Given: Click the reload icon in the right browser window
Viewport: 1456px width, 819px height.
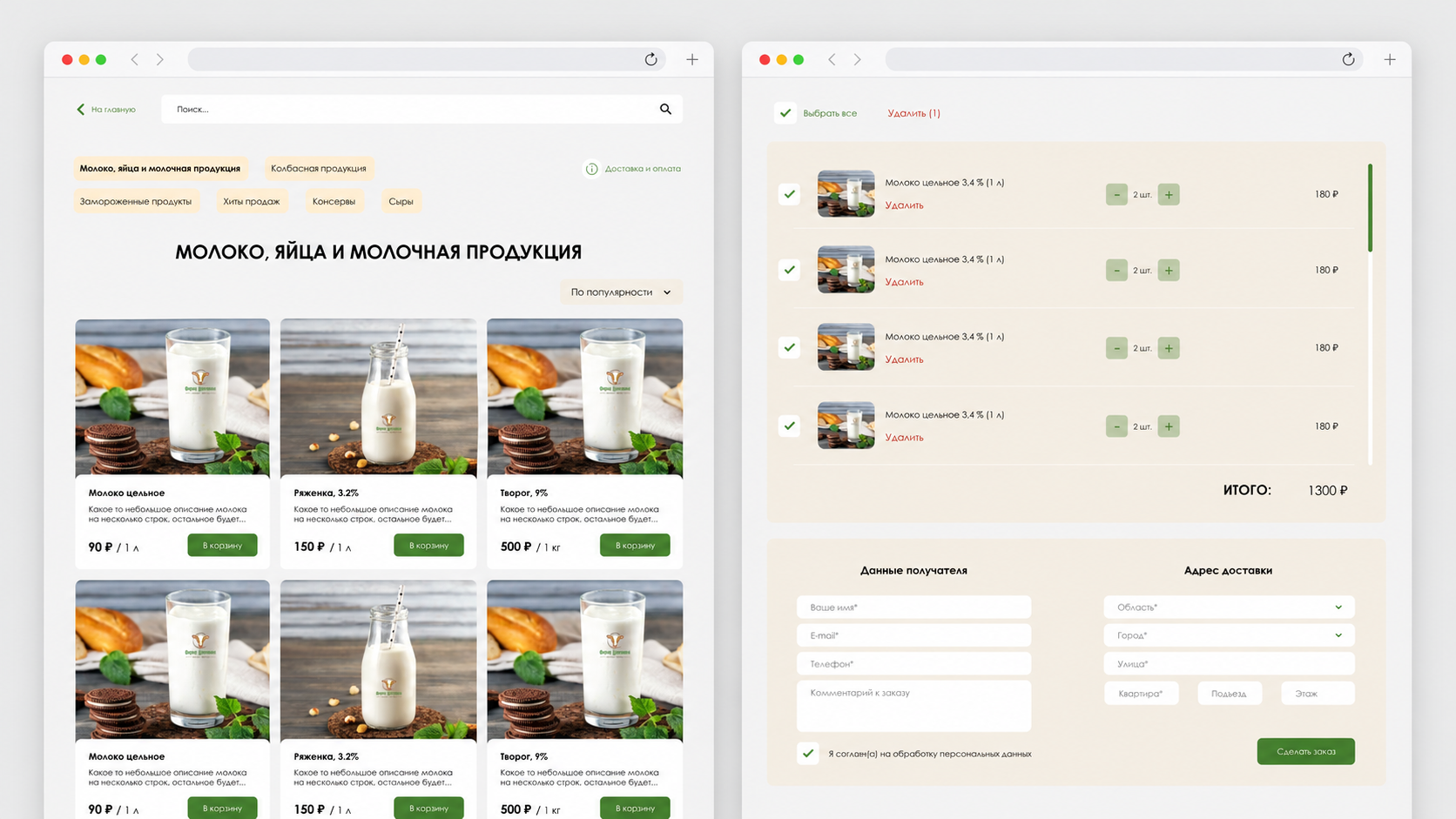Looking at the screenshot, I should click(x=1348, y=59).
